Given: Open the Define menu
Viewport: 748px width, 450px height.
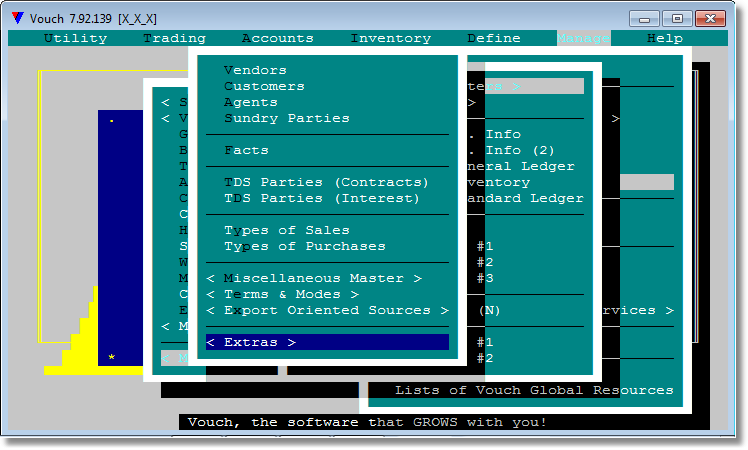Looking at the screenshot, I should (494, 38).
